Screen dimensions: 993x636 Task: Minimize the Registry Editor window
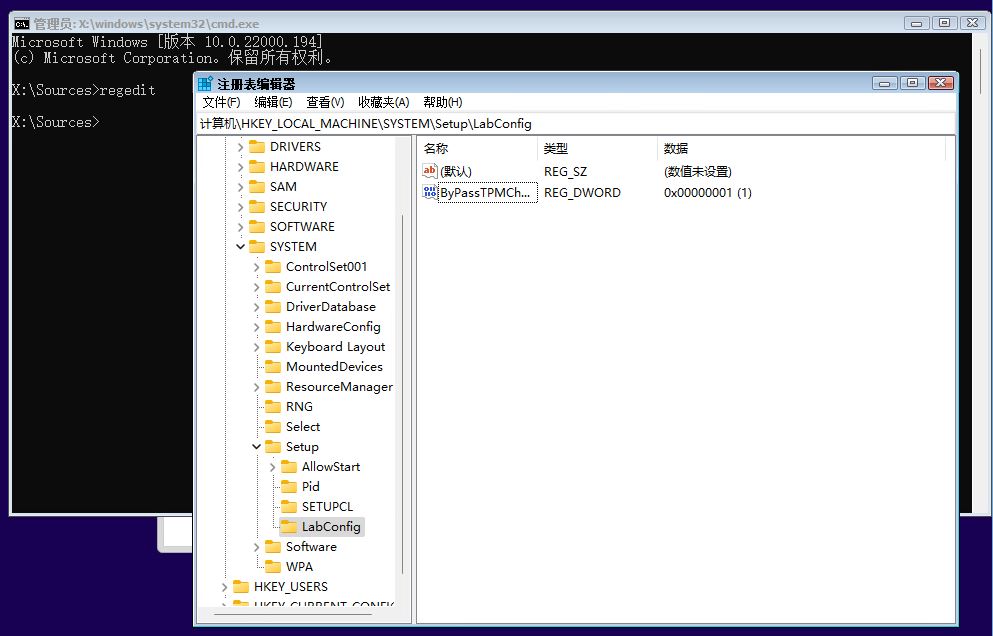coord(885,83)
